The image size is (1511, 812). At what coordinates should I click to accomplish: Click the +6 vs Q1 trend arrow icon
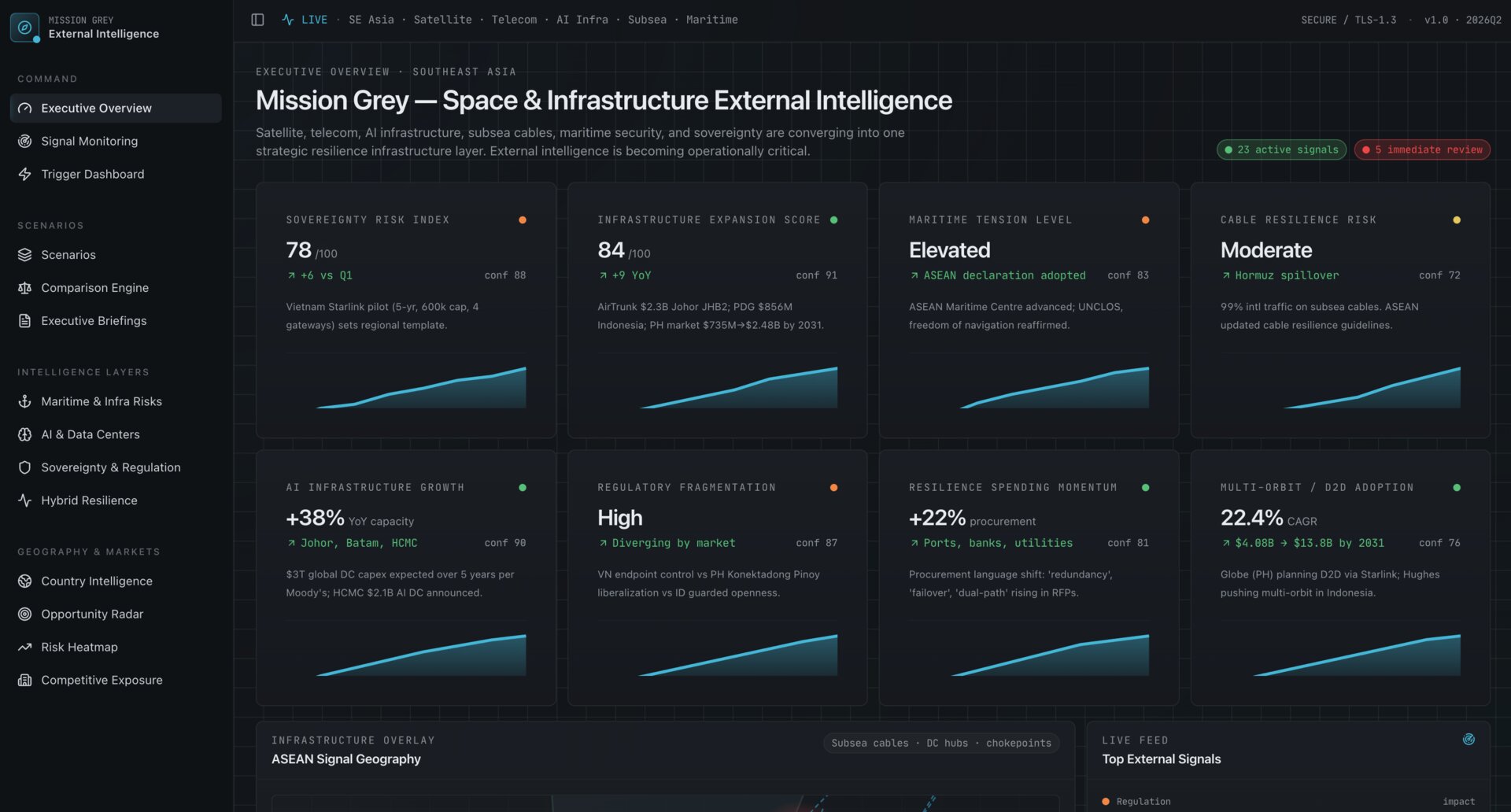(x=291, y=276)
